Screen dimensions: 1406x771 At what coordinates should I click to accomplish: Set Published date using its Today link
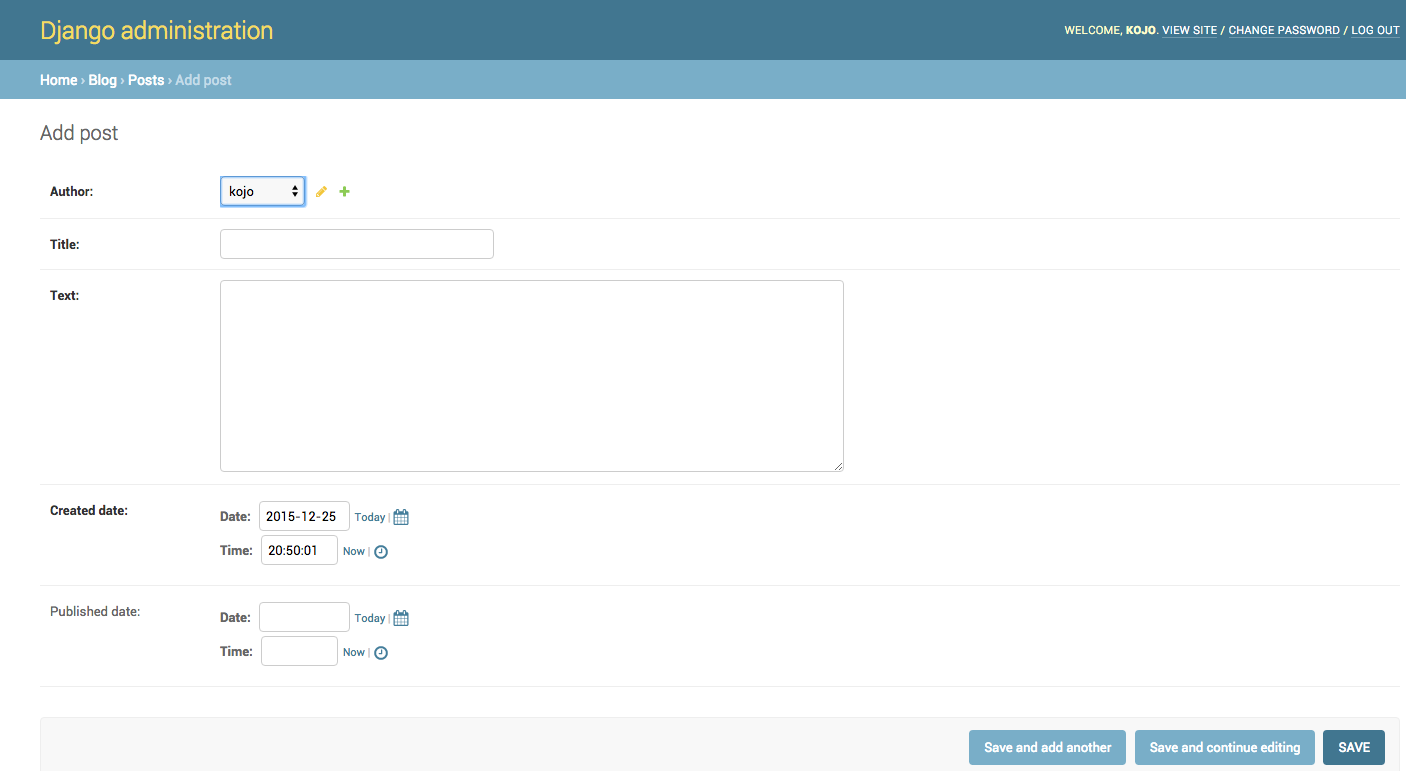[369, 618]
